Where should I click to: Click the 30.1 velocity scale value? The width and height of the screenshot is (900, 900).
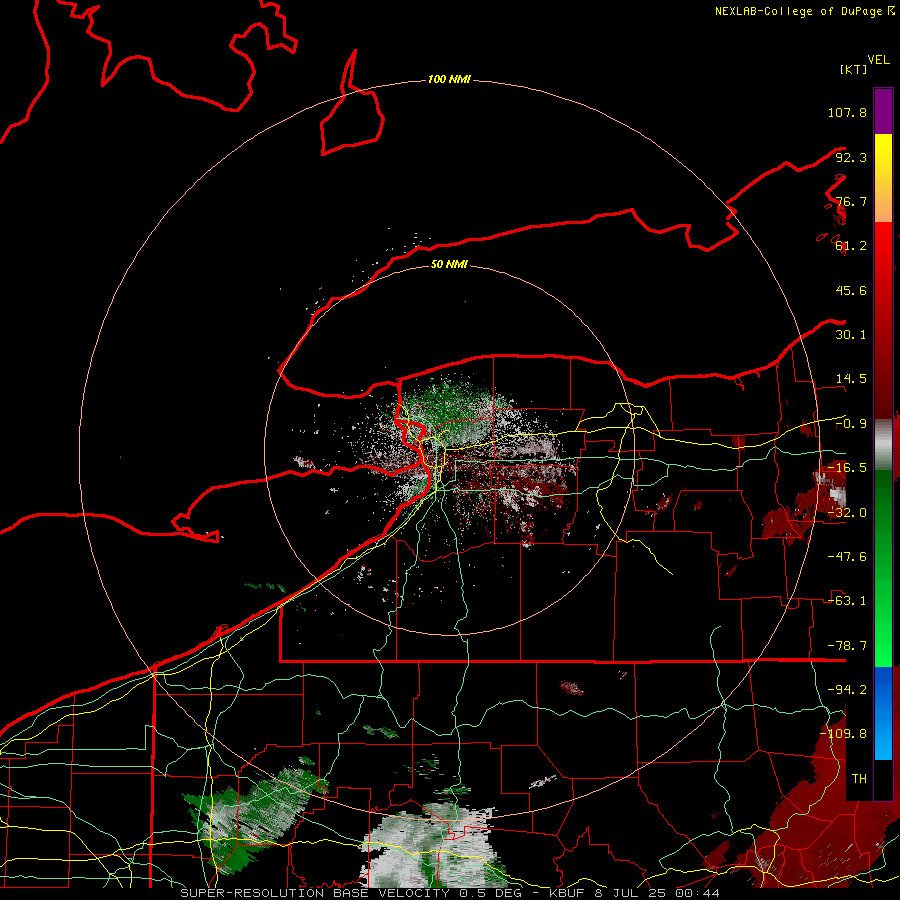pyautogui.click(x=851, y=335)
